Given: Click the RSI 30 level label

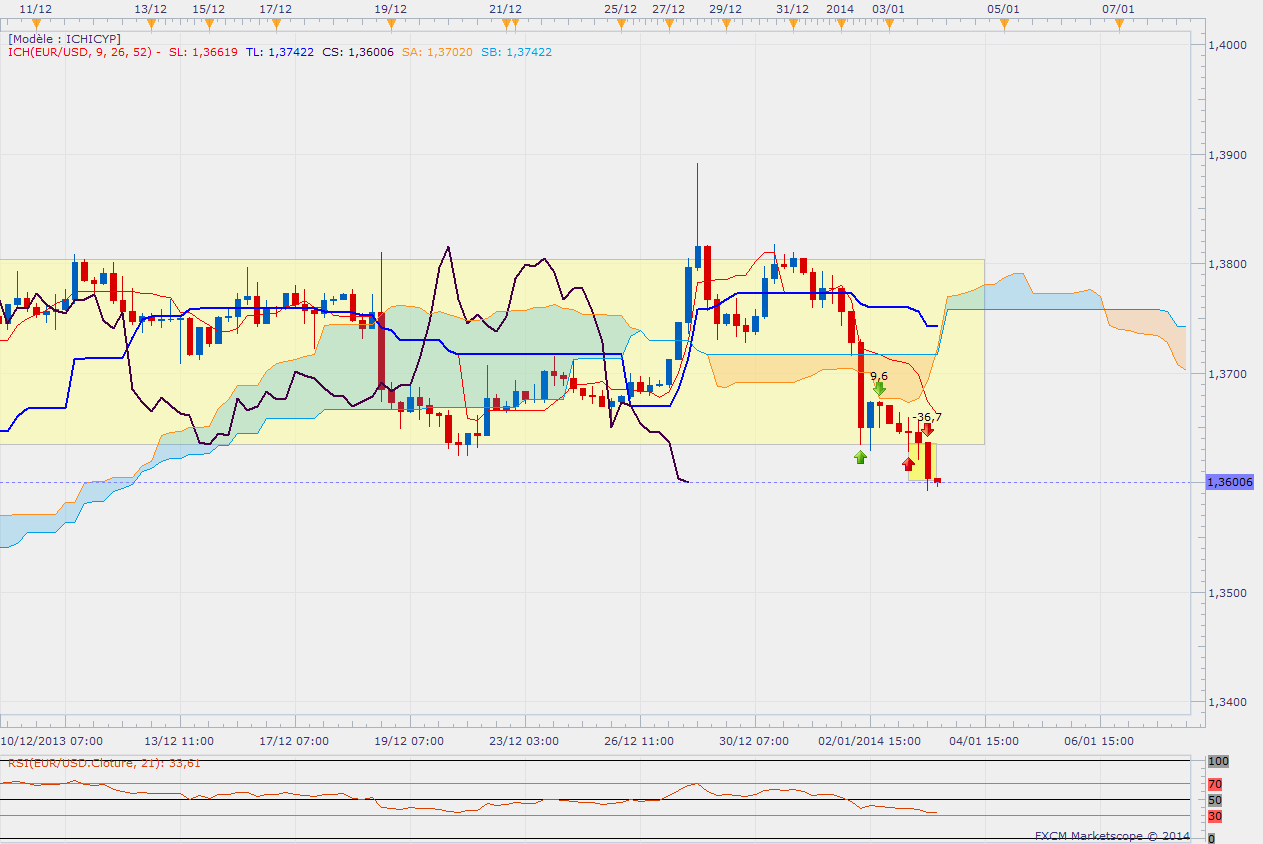Looking at the screenshot, I should click(x=1215, y=817).
